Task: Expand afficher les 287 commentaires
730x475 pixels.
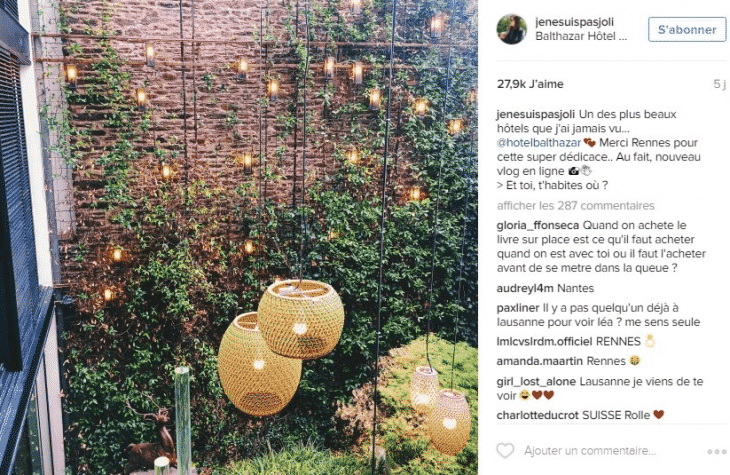Action: coord(575,205)
